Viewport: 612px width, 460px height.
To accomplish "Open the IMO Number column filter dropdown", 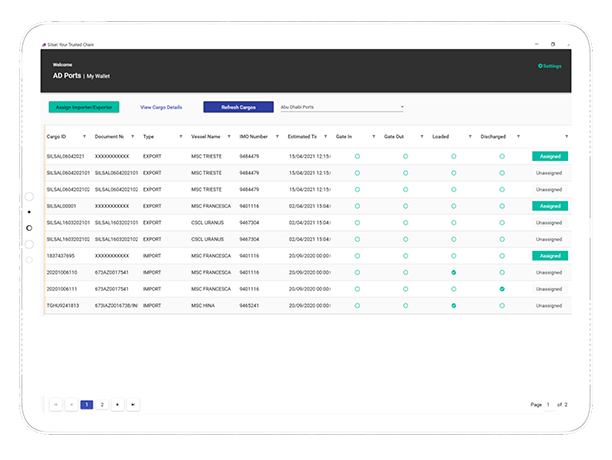I will [x=277, y=135].
